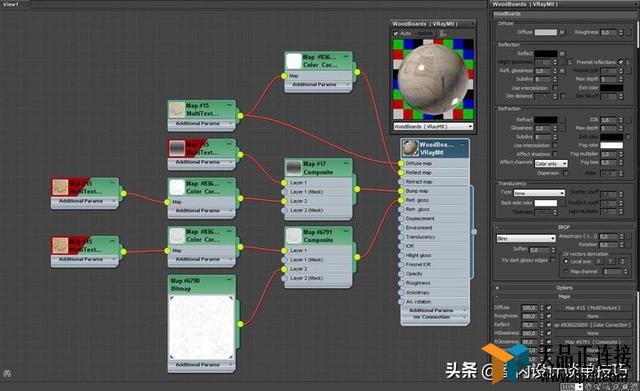
Task: Open the Affect channels 'Color only' dropdown
Action: coord(551,163)
